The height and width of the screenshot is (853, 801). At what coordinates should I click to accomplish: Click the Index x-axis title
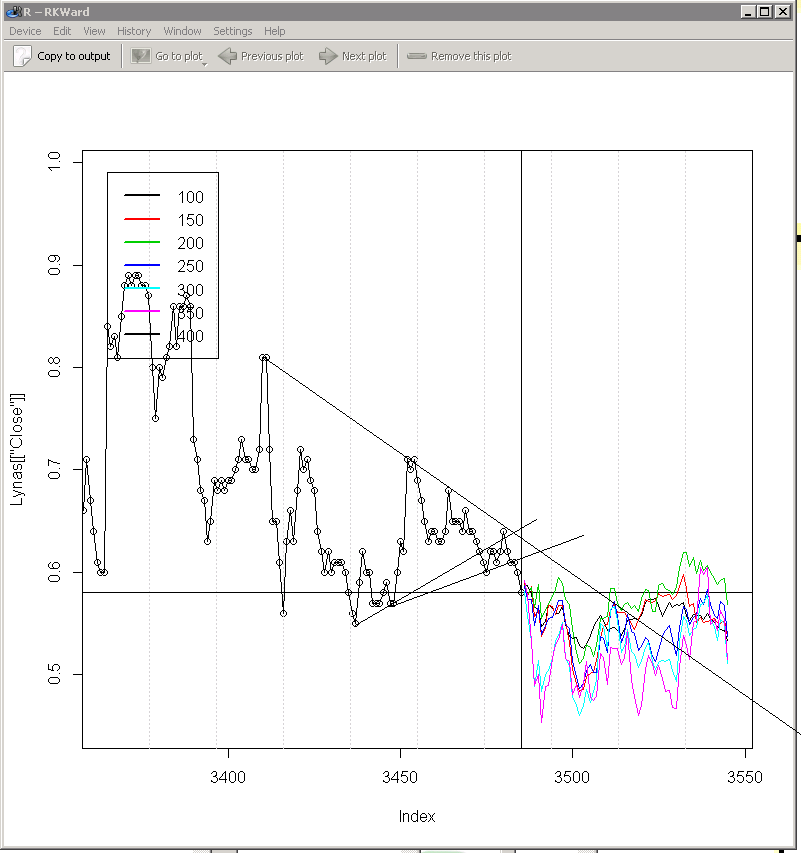click(x=417, y=817)
